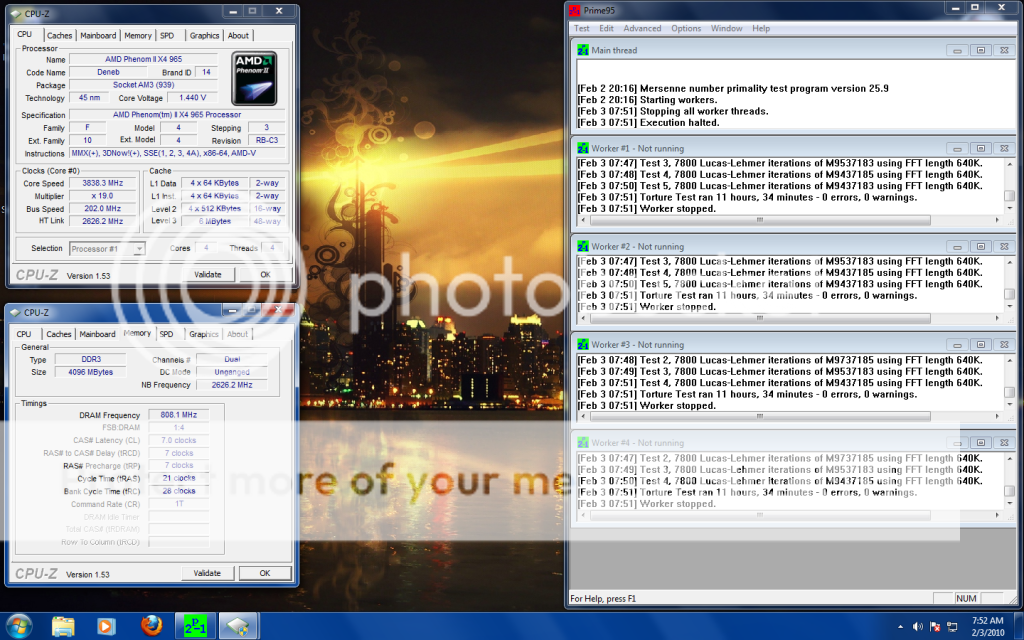Viewport: 1024px width, 640px height.
Task: Click Validate button in top CPU-Z window
Action: [207, 274]
